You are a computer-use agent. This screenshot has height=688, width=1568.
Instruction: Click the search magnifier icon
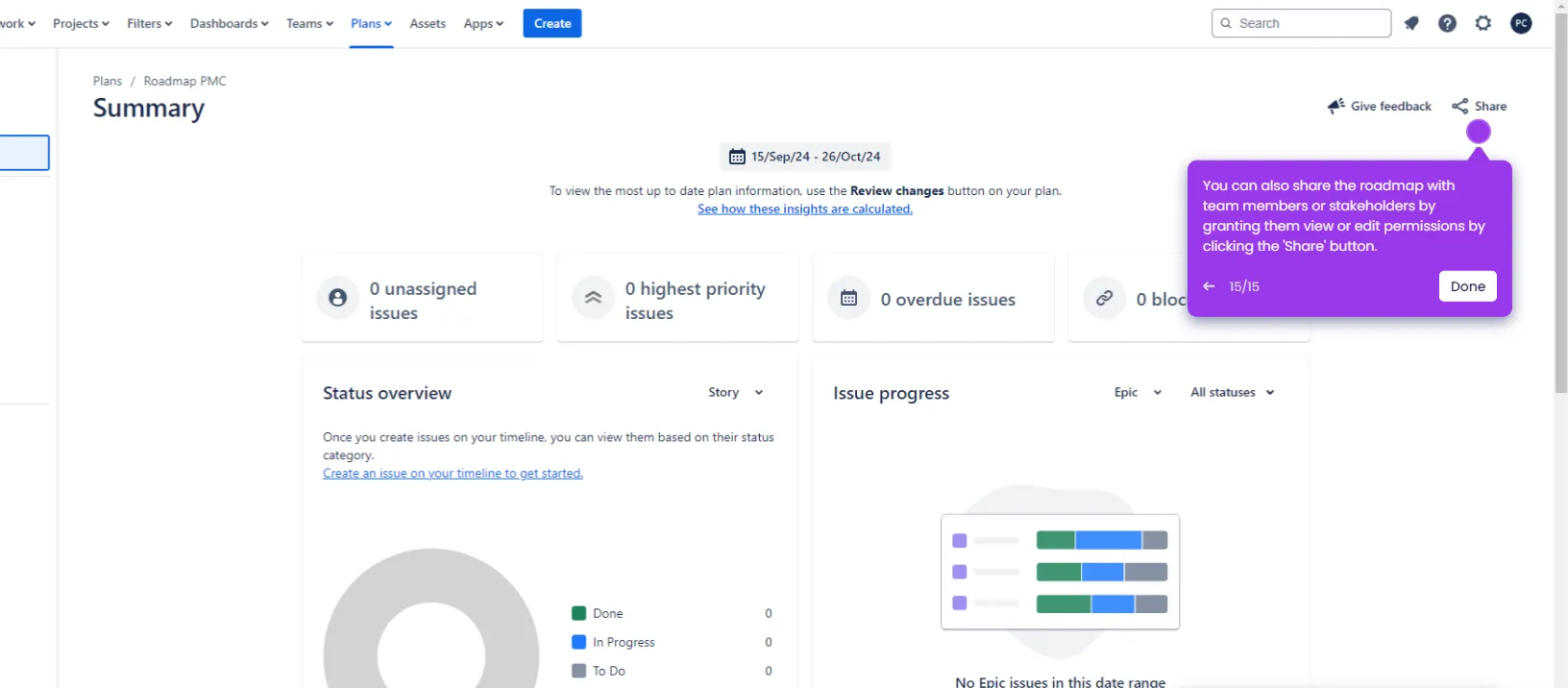(1226, 23)
